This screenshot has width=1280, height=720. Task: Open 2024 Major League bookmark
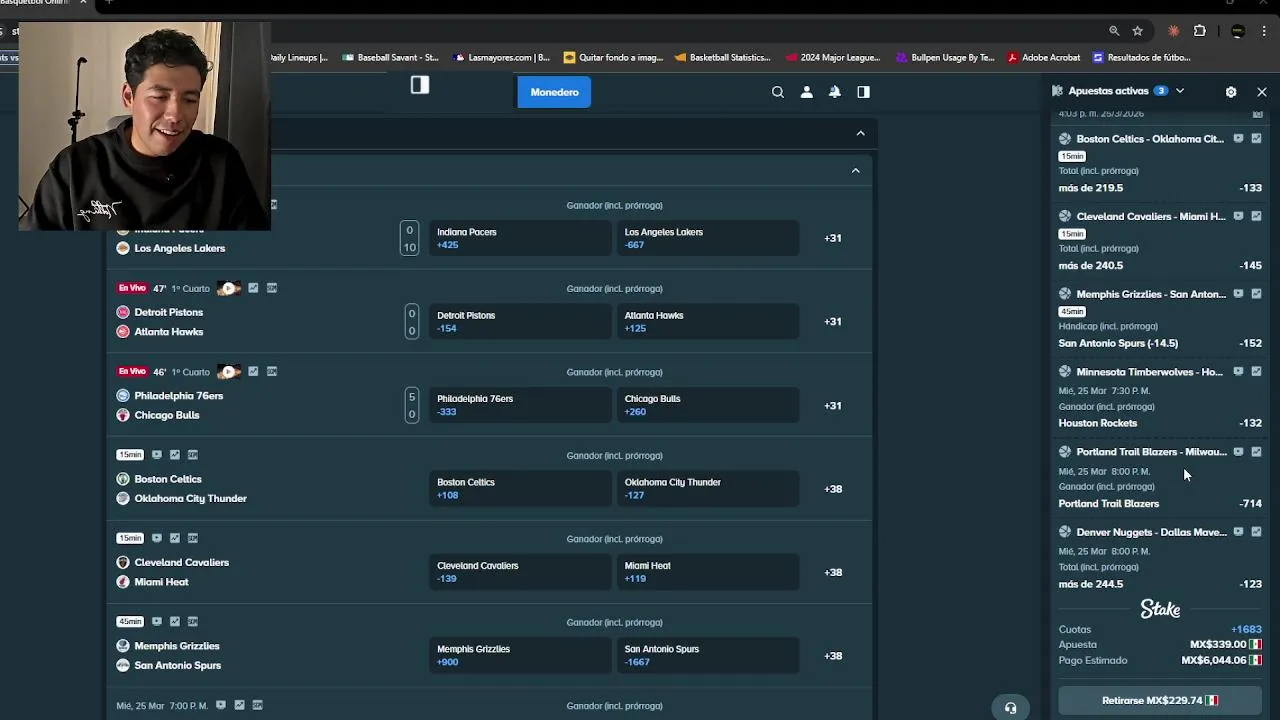point(833,57)
